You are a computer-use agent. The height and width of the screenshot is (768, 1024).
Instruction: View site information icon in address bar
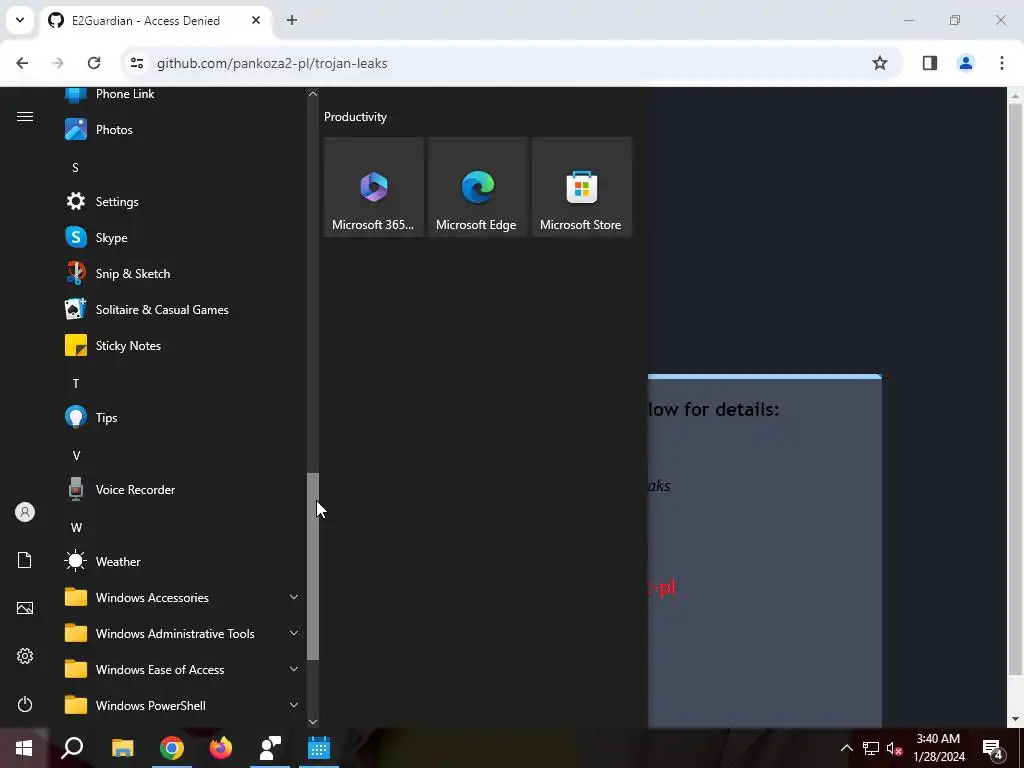point(136,63)
